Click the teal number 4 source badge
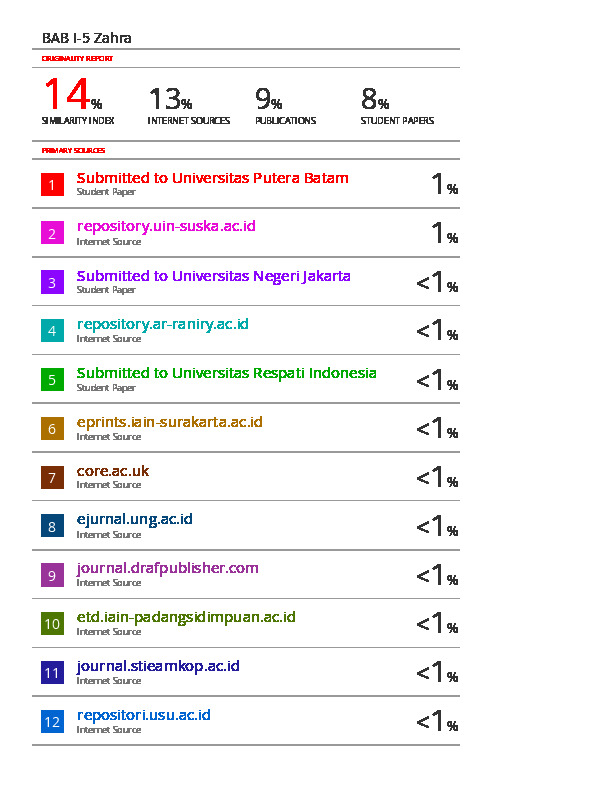The image size is (612, 792). [52, 331]
